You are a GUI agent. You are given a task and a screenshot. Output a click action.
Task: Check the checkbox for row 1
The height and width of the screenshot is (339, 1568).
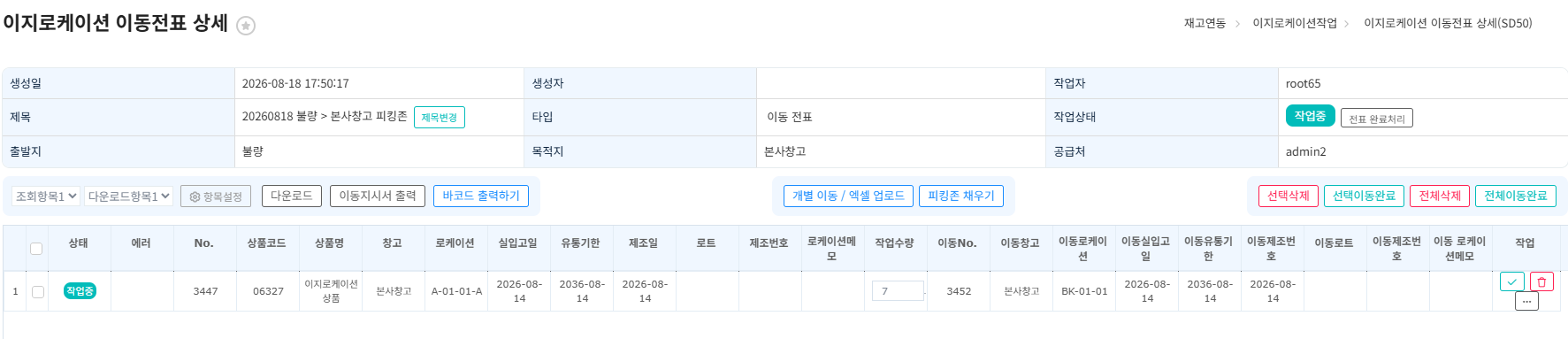coord(38,291)
